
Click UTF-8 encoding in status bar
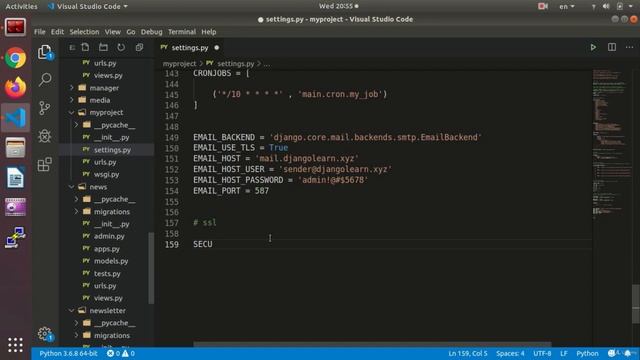[x=542, y=353]
